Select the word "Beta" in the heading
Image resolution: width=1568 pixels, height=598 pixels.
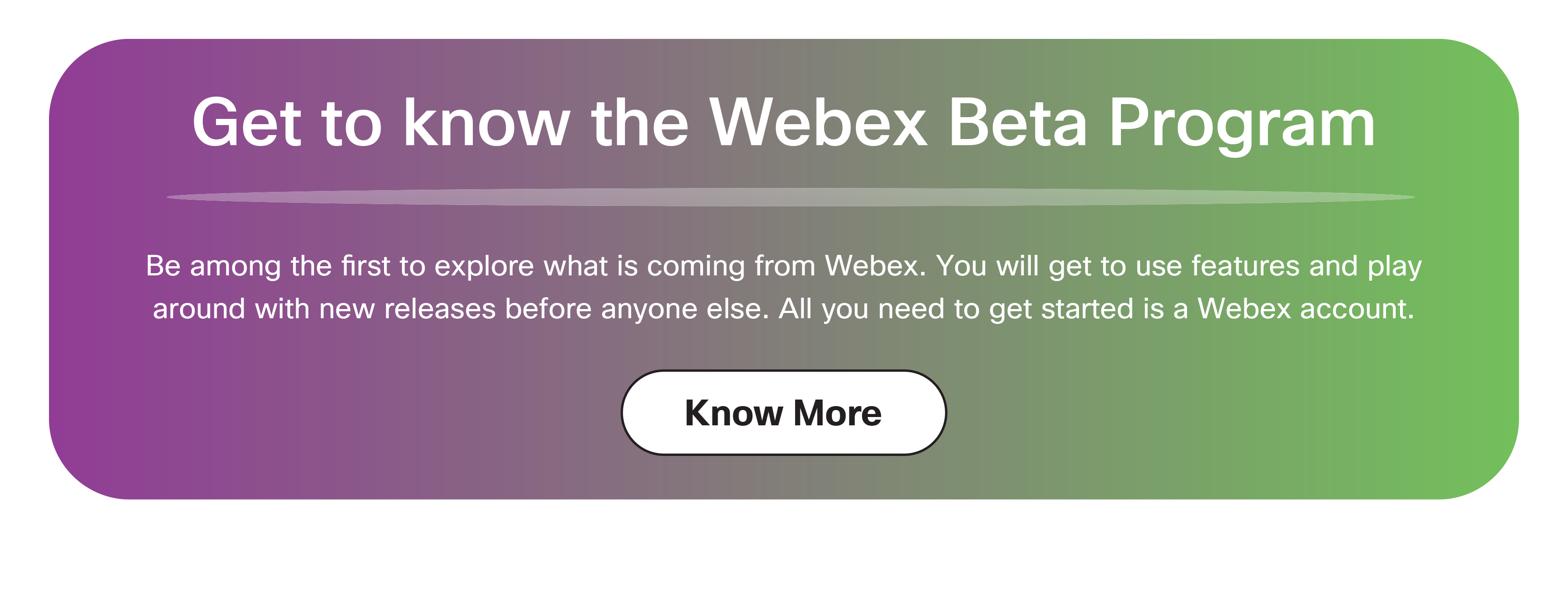(x=1017, y=123)
